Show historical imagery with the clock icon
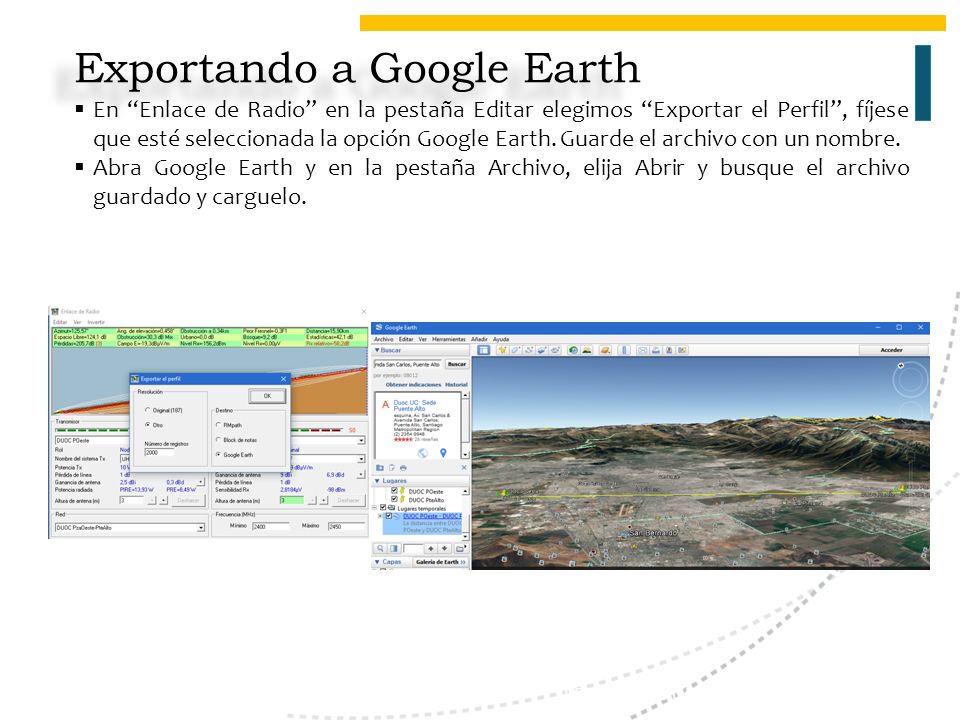 pos(573,350)
